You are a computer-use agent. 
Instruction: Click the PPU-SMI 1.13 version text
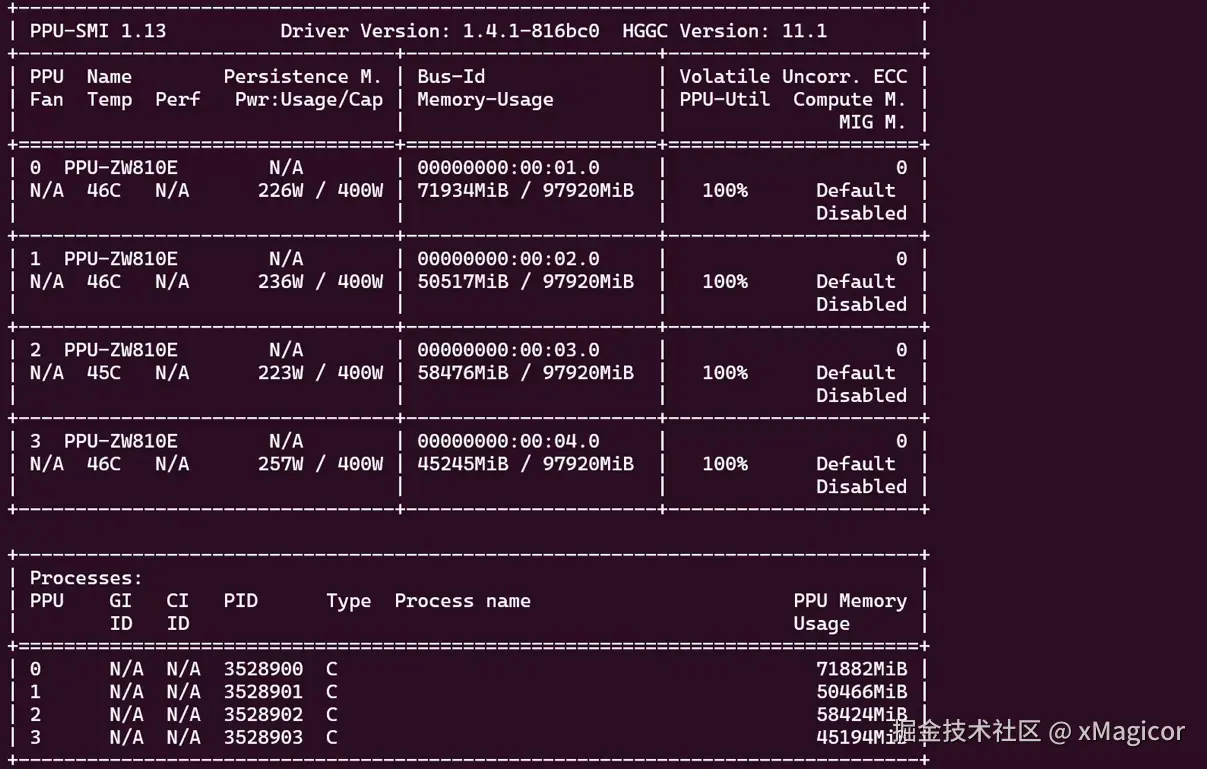pyautogui.click(x=97, y=30)
